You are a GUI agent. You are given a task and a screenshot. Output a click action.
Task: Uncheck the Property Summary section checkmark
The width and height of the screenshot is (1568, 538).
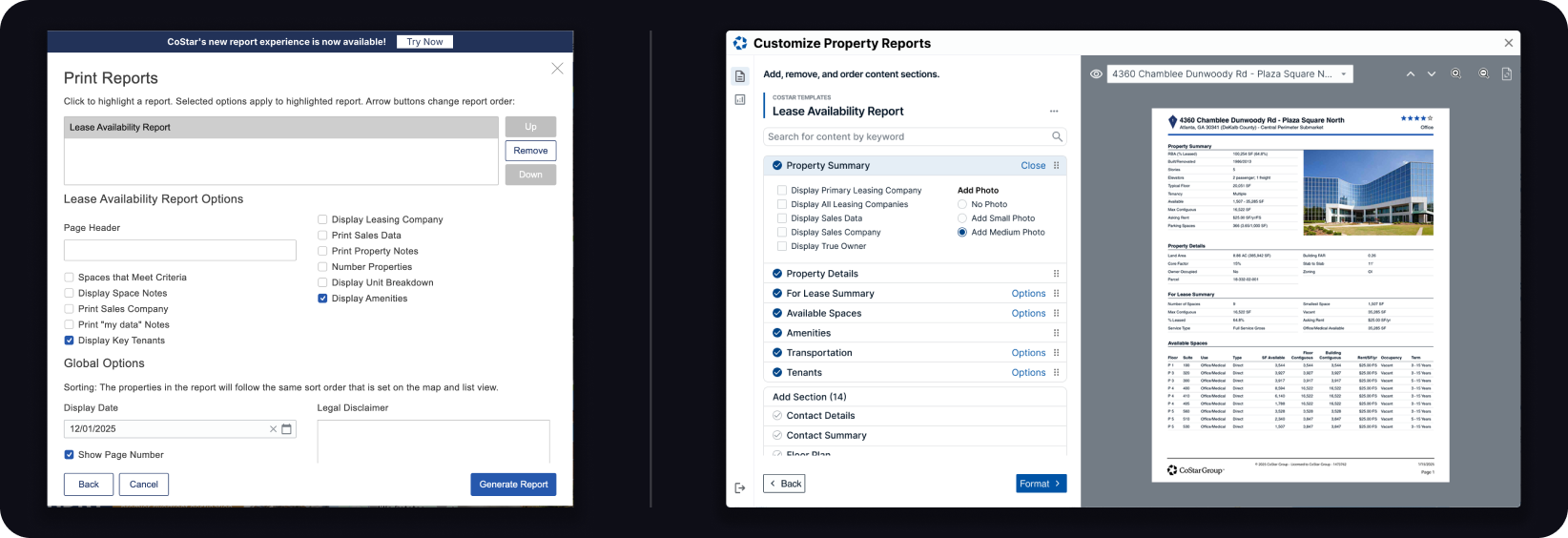(777, 165)
